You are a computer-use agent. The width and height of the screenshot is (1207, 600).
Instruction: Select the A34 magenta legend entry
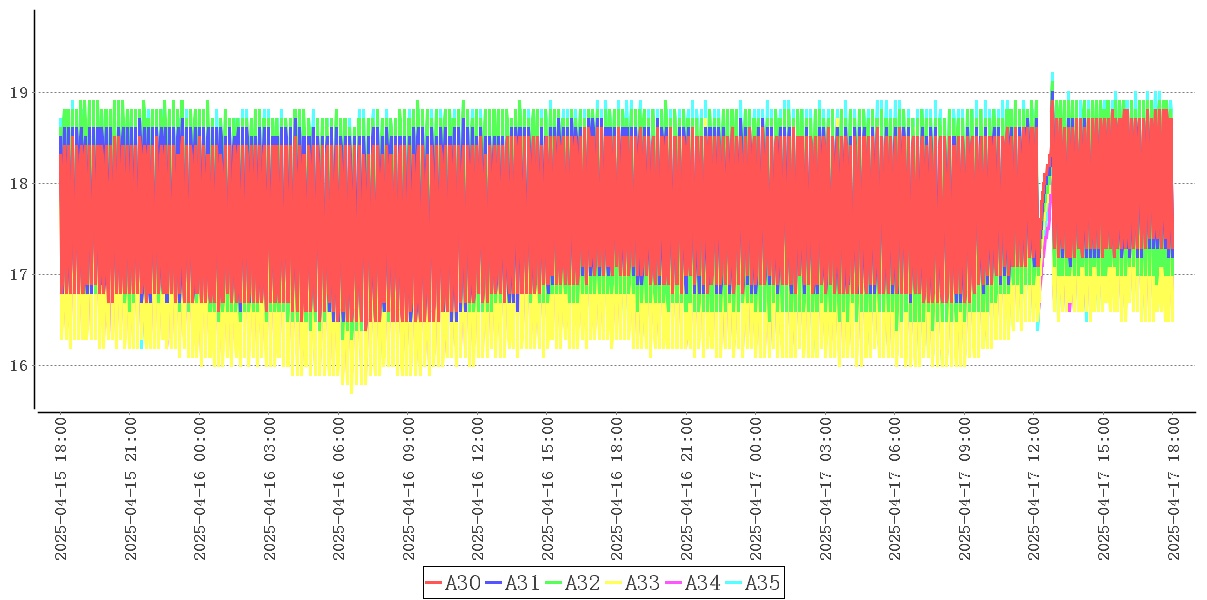693,582
